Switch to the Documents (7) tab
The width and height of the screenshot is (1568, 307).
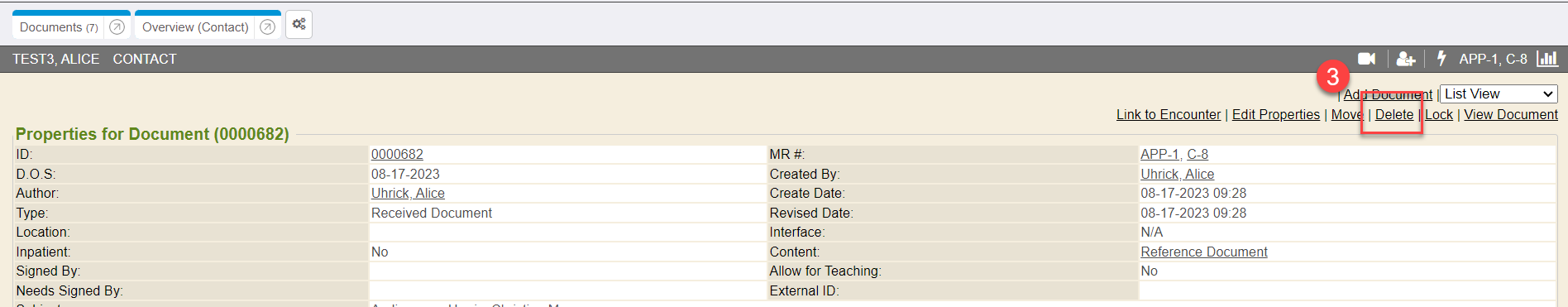tap(59, 27)
